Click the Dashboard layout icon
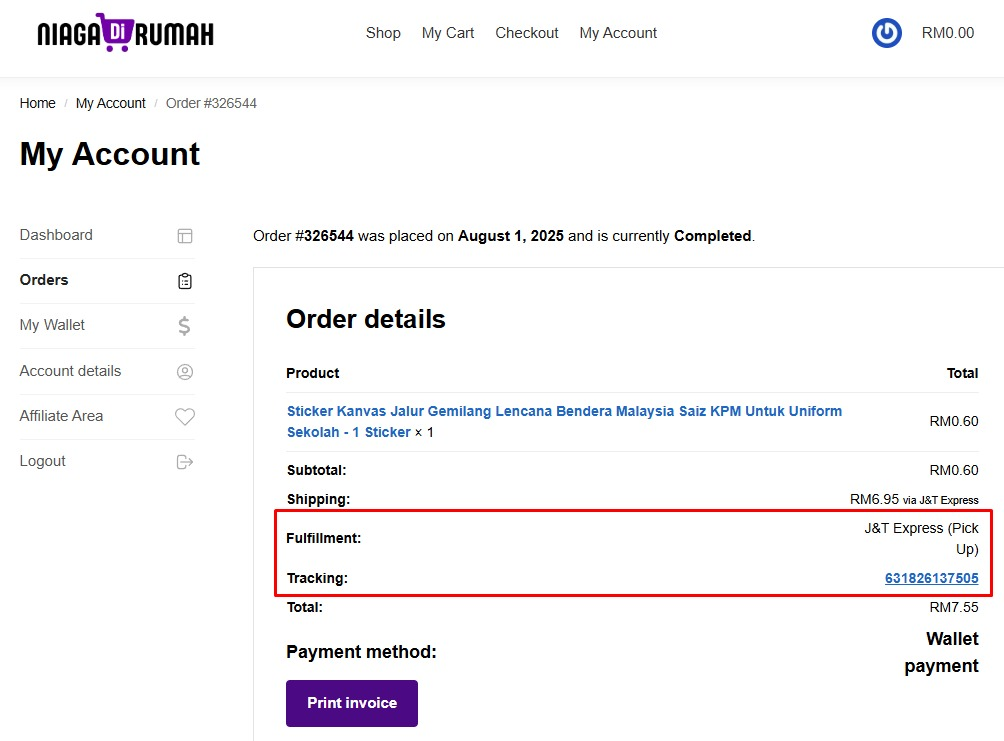Viewport: 1004px width, 741px height. (185, 236)
